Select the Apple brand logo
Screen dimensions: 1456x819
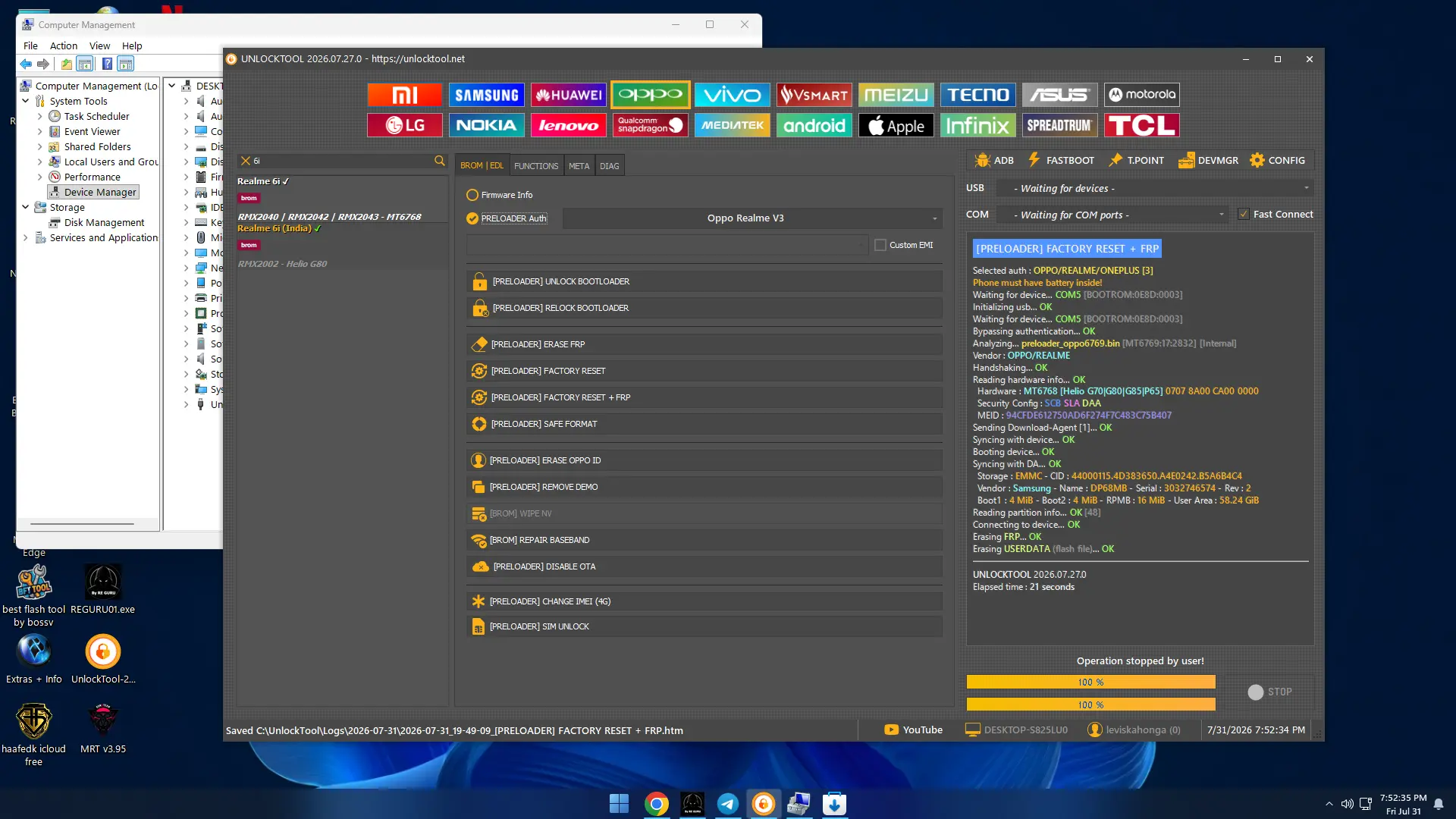click(x=896, y=125)
